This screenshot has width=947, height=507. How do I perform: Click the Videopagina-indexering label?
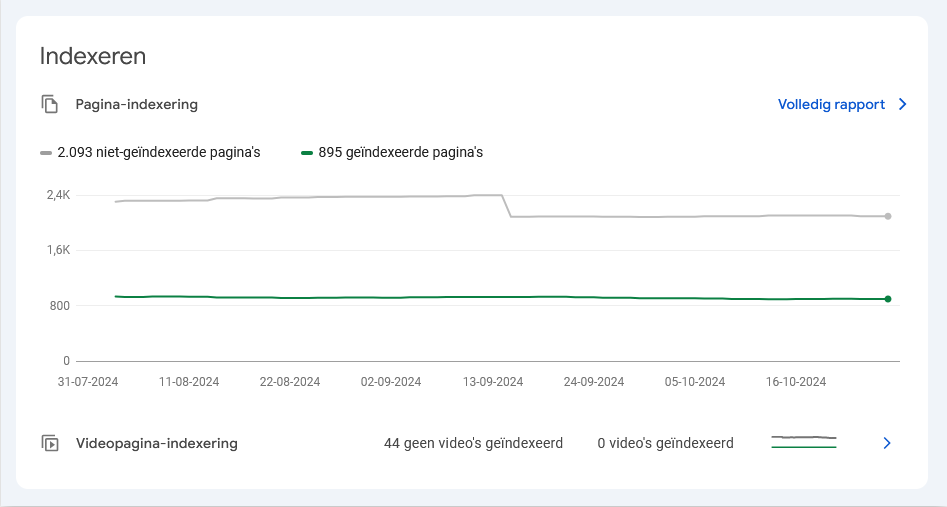[156, 443]
